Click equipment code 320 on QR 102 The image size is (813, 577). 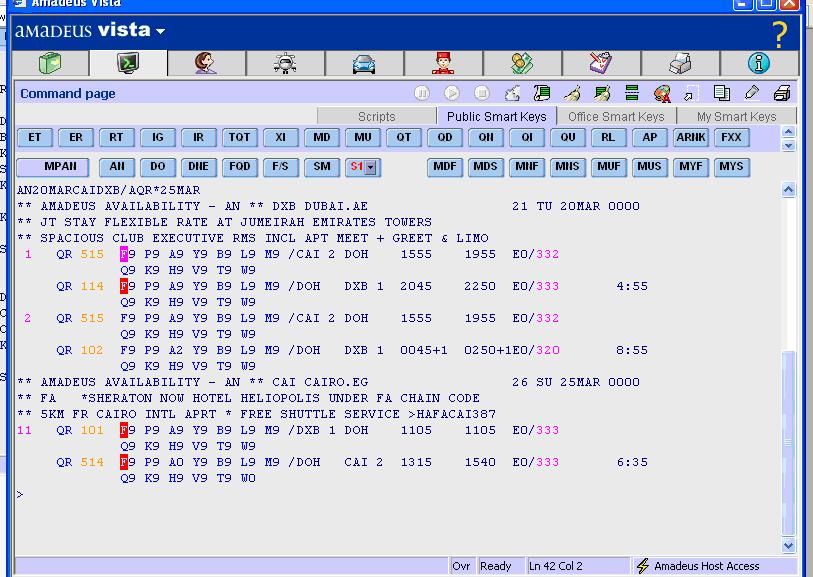pos(548,350)
